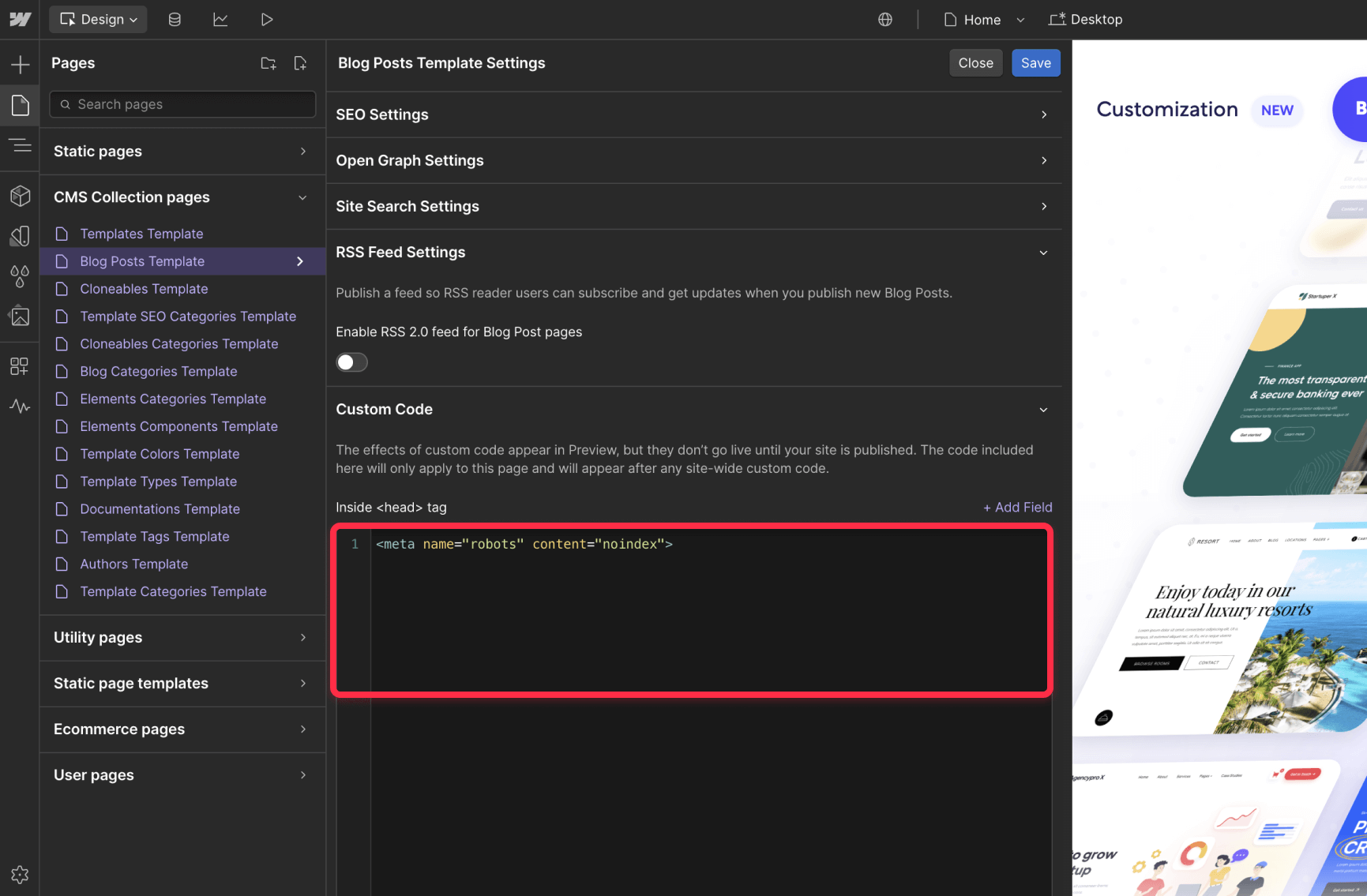Open the Add elements panel

[20, 64]
